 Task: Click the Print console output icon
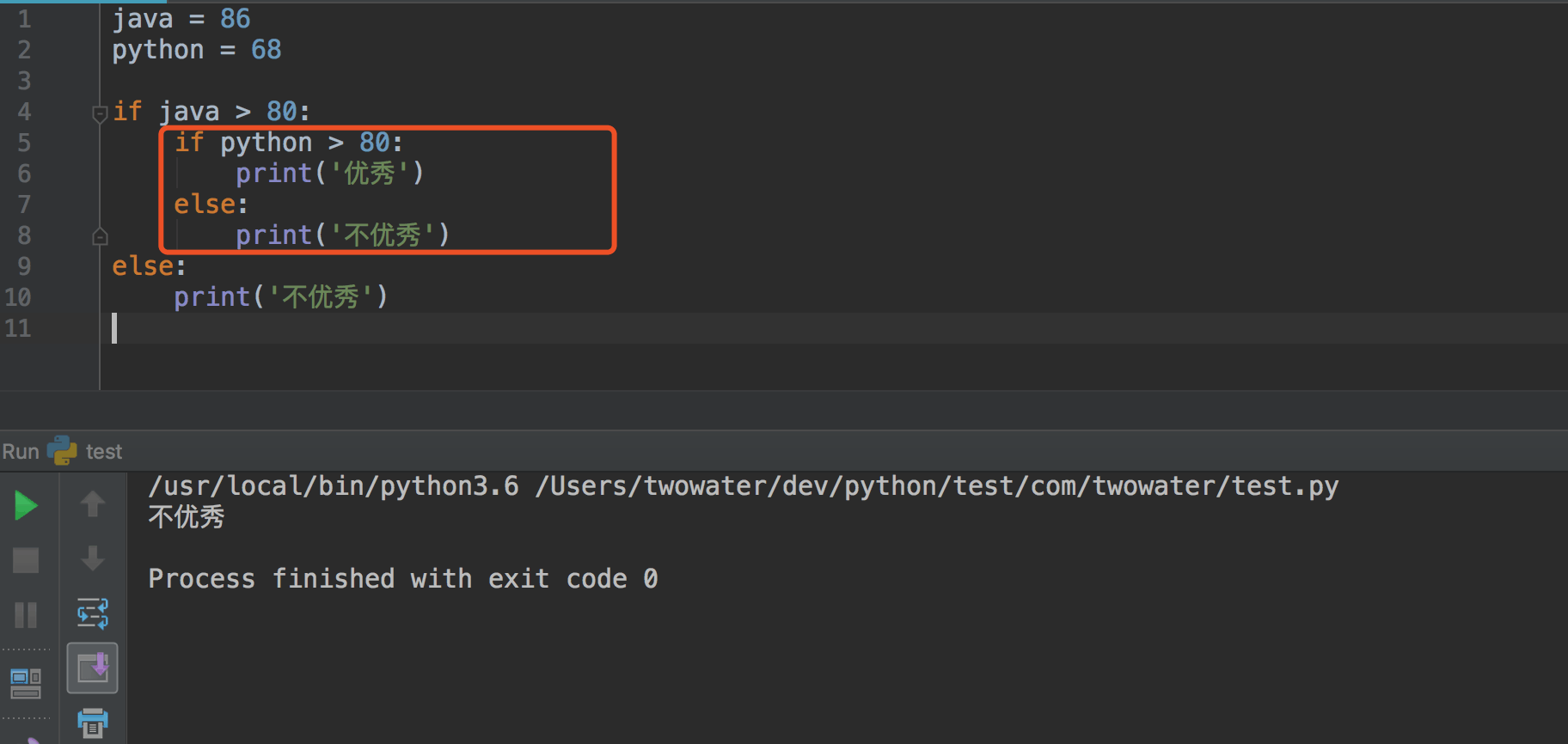[x=93, y=722]
